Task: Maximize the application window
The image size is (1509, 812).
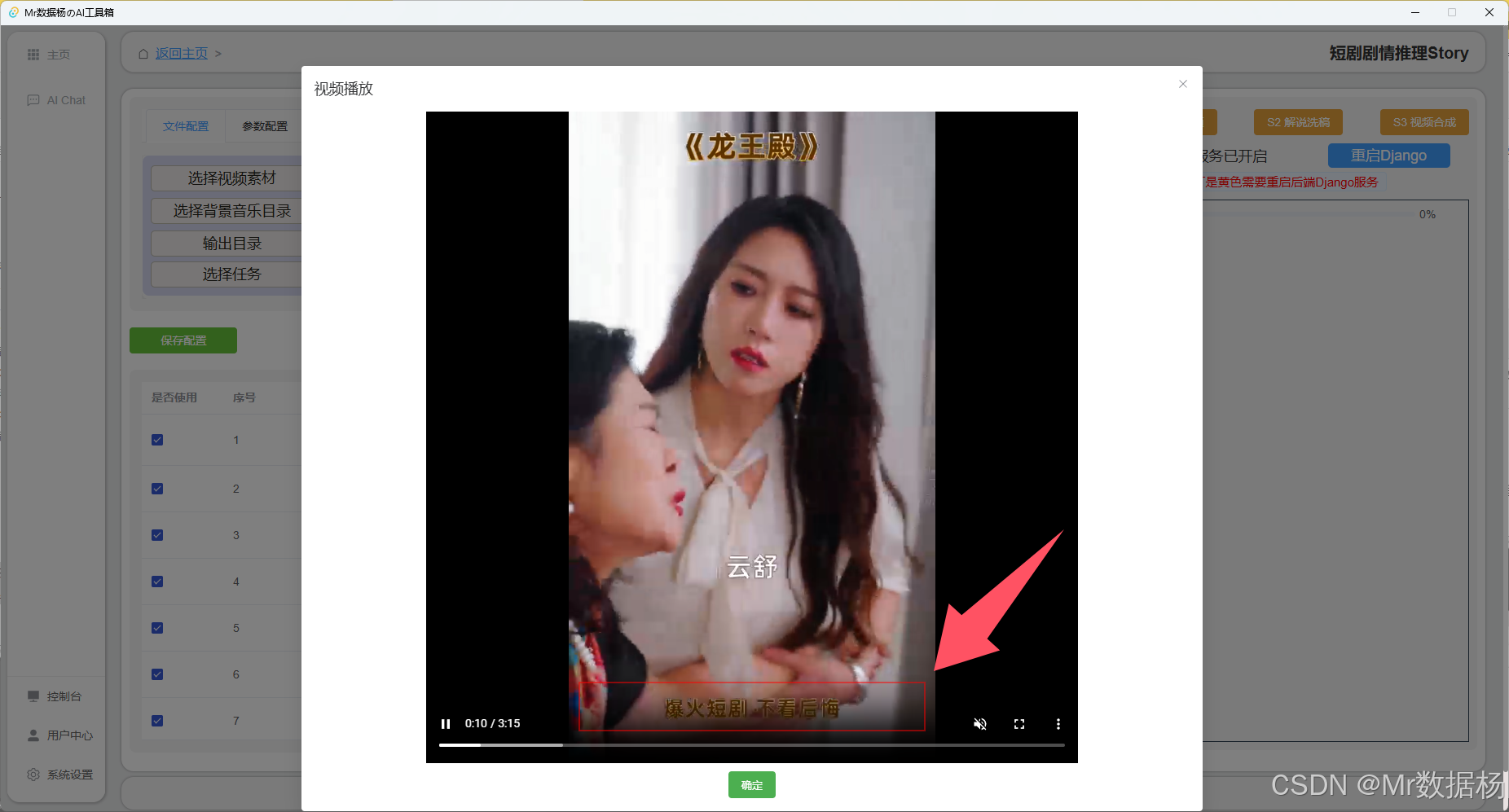Action: click(x=1452, y=12)
